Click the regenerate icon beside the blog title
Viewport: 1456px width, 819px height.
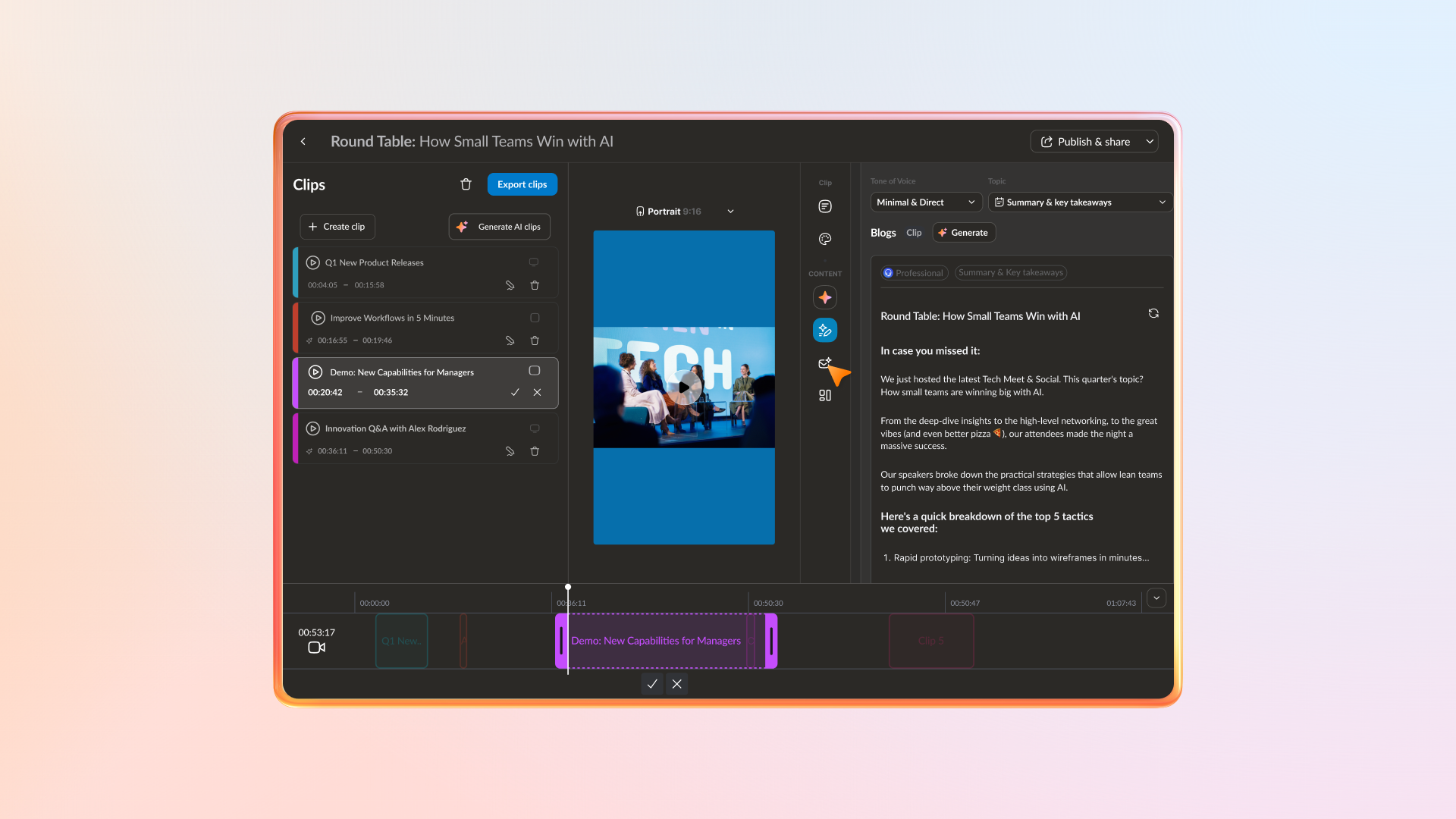pyautogui.click(x=1153, y=313)
